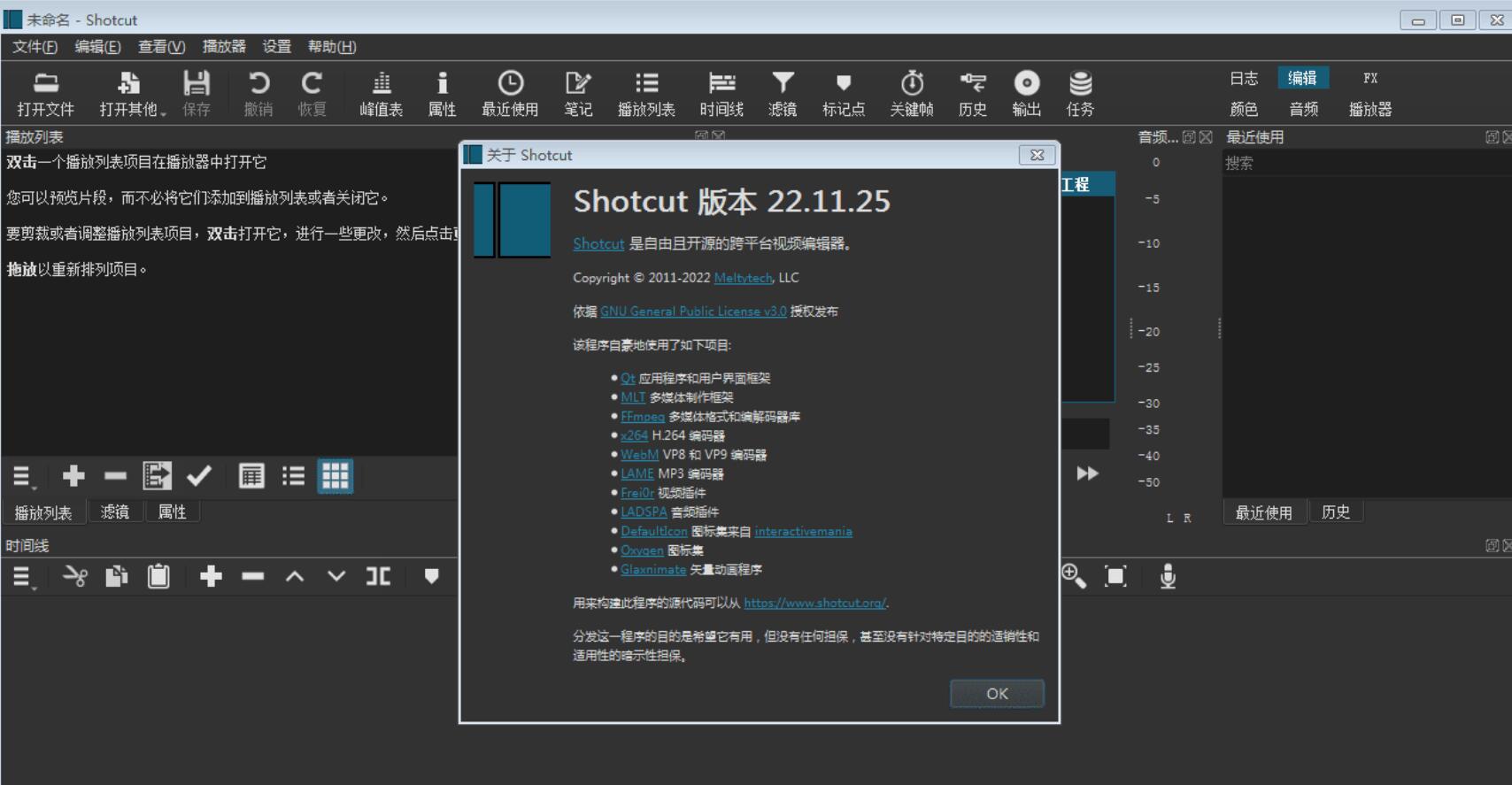
Task: Open the View (查看) menu
Action: [x=161, y=47]
